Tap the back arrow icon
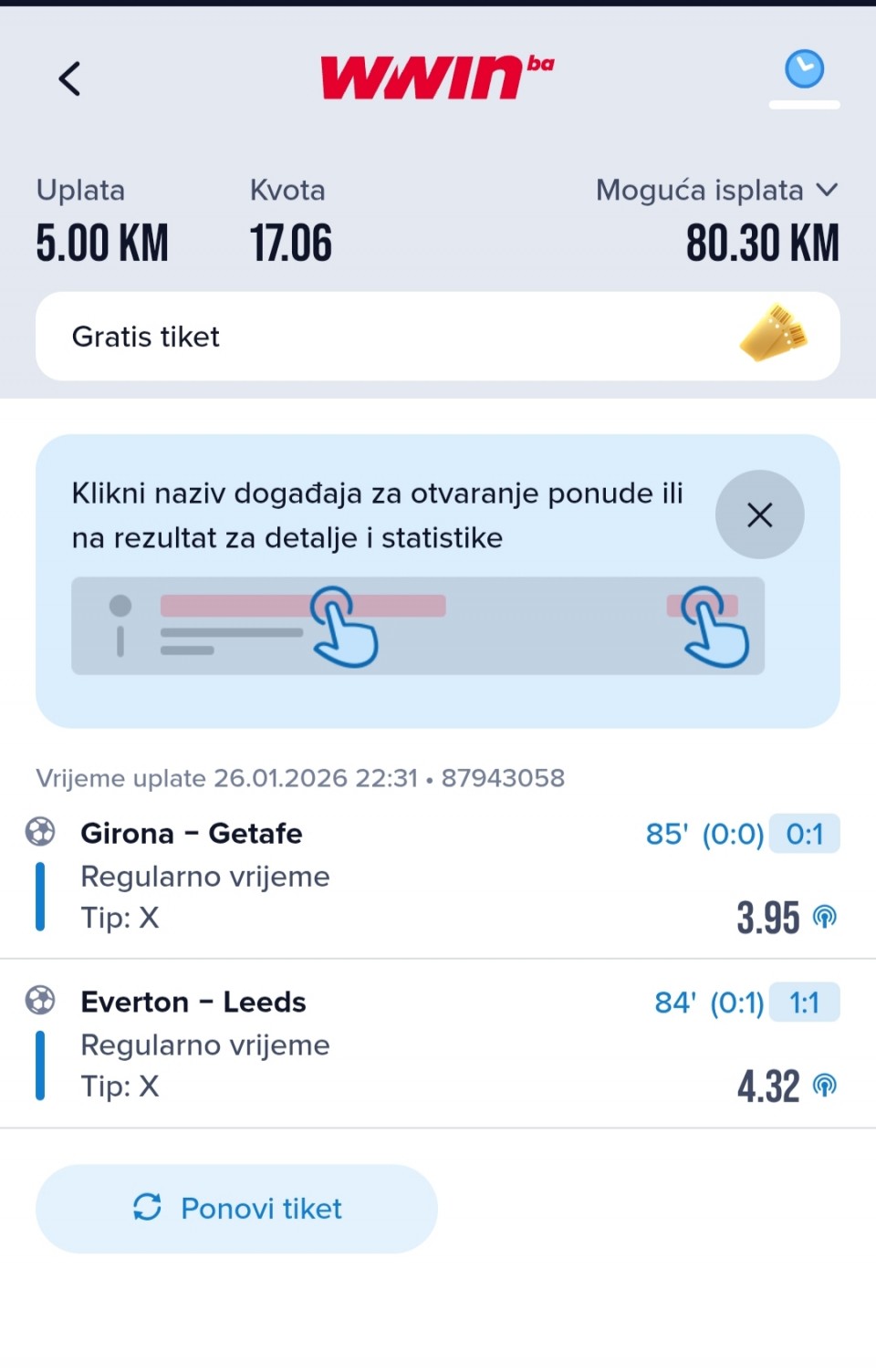This screenshot has width=876, height=1372. click(69, 78)
